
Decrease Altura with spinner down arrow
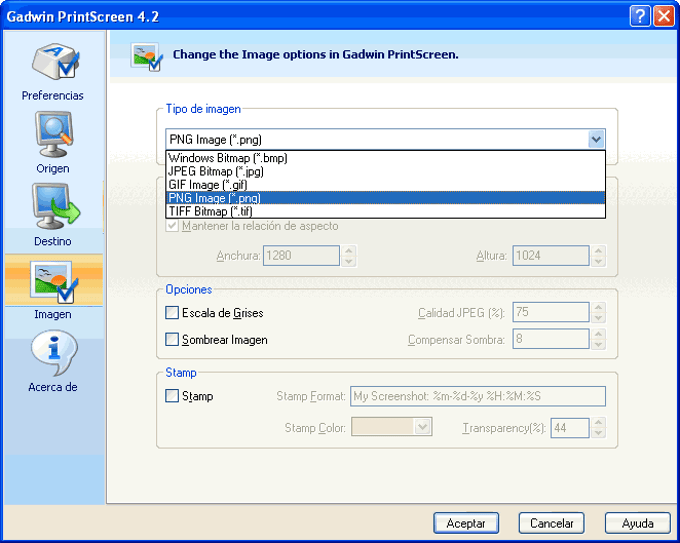tap(598, 261)
